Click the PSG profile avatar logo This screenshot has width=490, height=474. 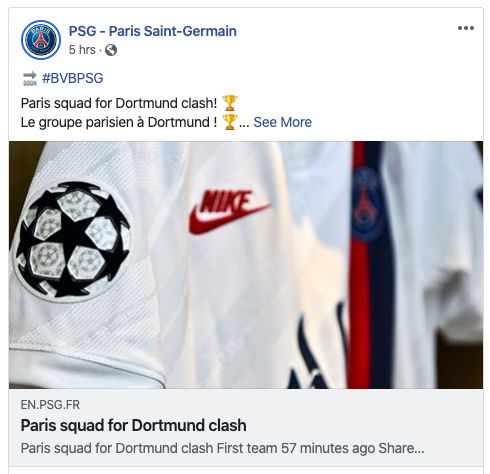pyautogui.click(x=41, y=40)
